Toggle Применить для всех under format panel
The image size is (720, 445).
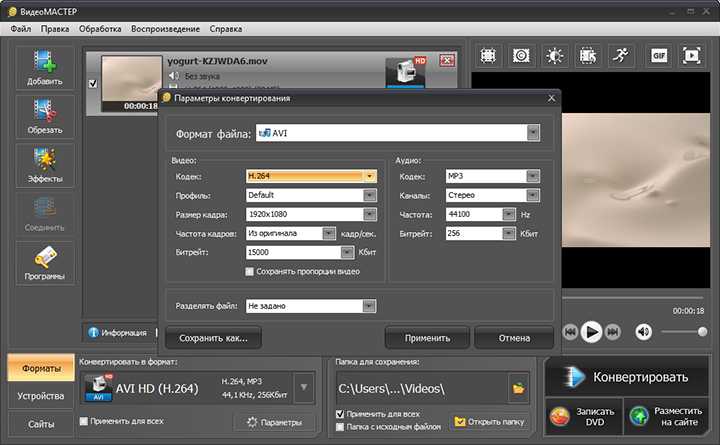pos(84,421)
